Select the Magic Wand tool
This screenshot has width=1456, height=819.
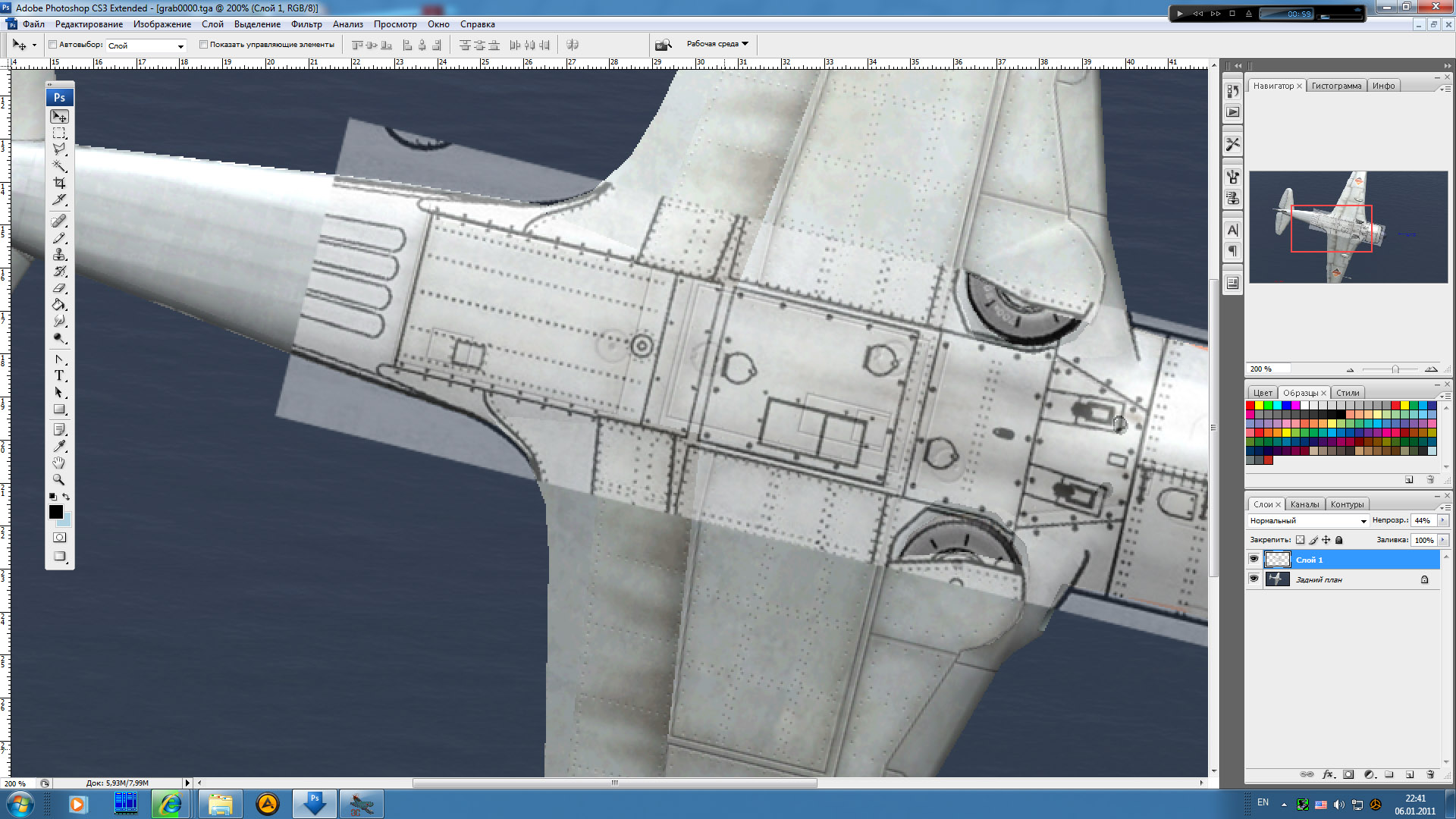(x=59, y=166)
